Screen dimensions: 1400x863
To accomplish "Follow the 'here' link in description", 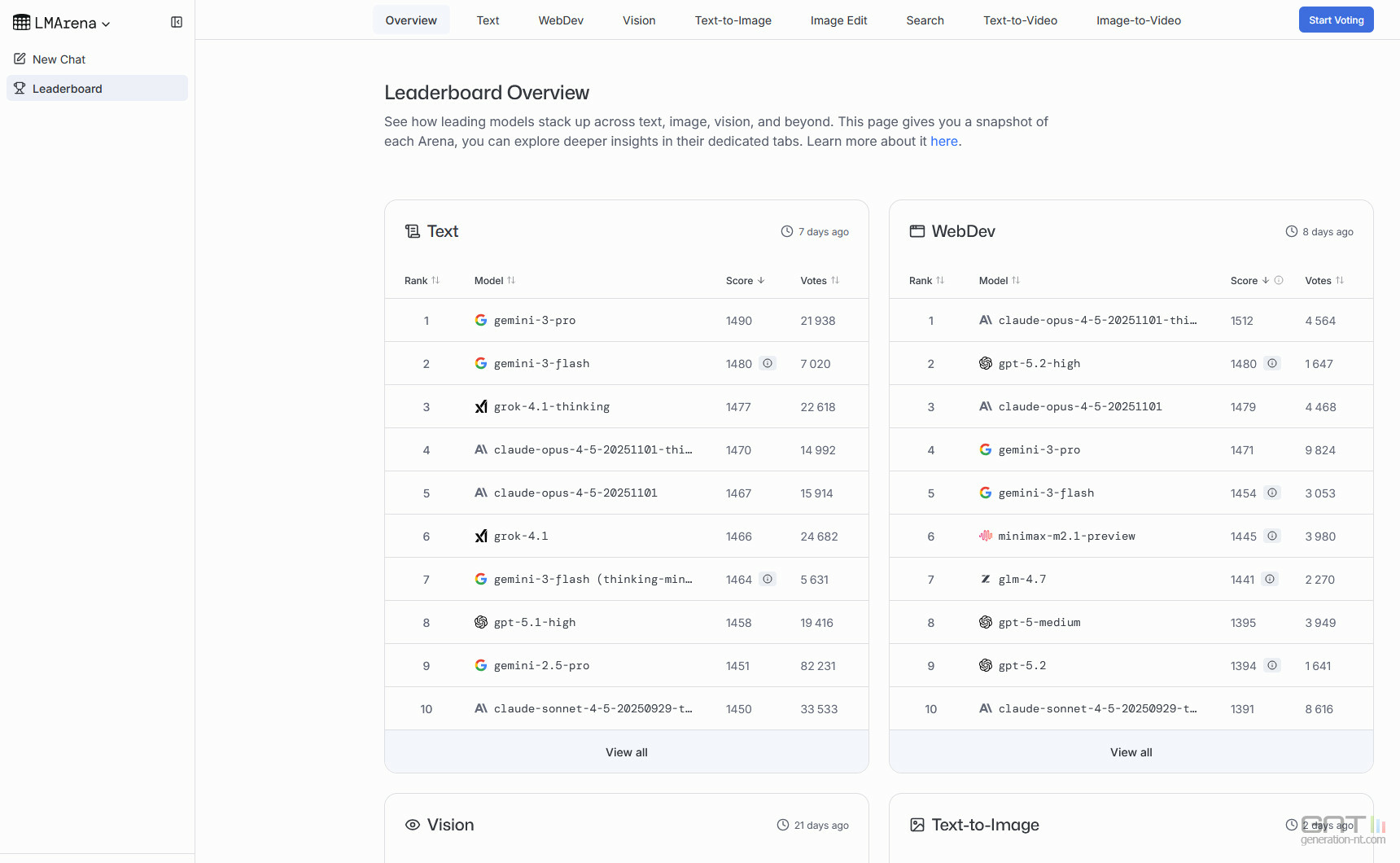I will pyautogui.click(x=943, y=141).
